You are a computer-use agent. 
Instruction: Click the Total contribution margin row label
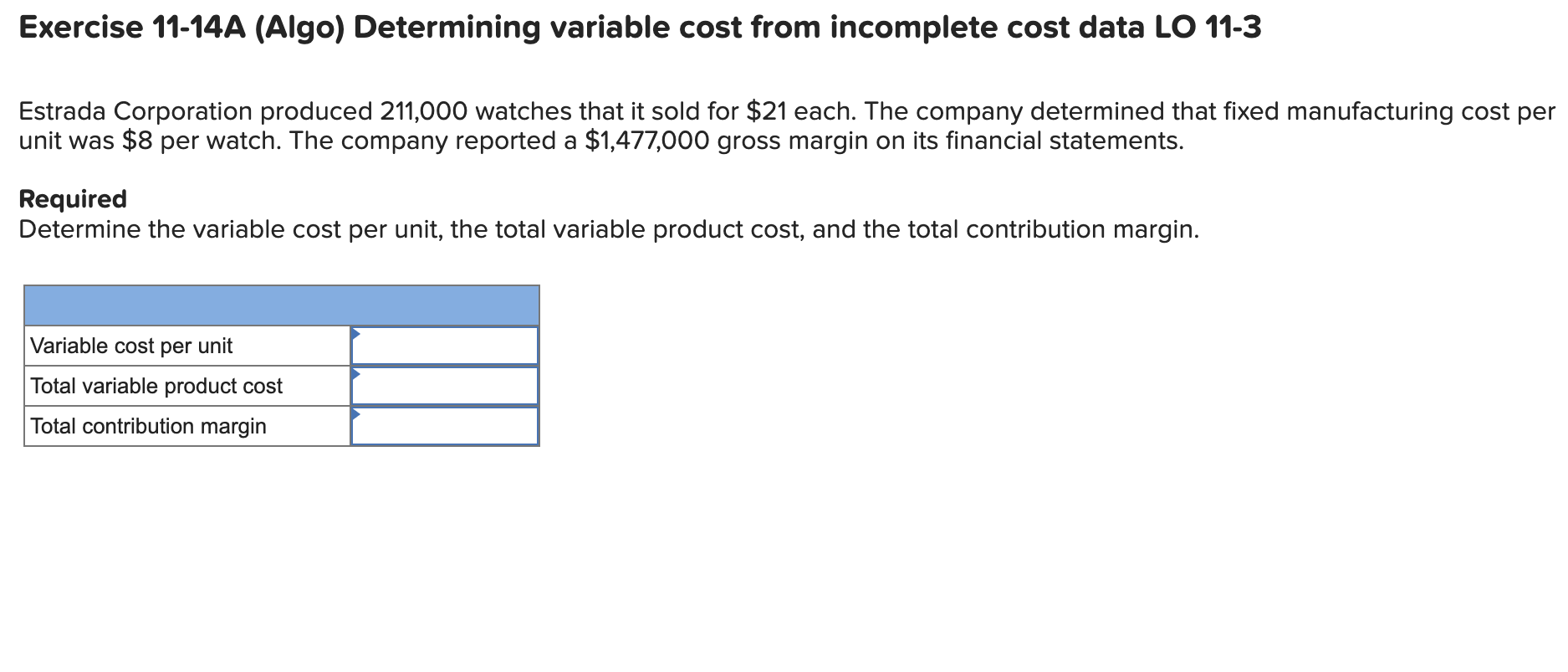coord(147,426)
